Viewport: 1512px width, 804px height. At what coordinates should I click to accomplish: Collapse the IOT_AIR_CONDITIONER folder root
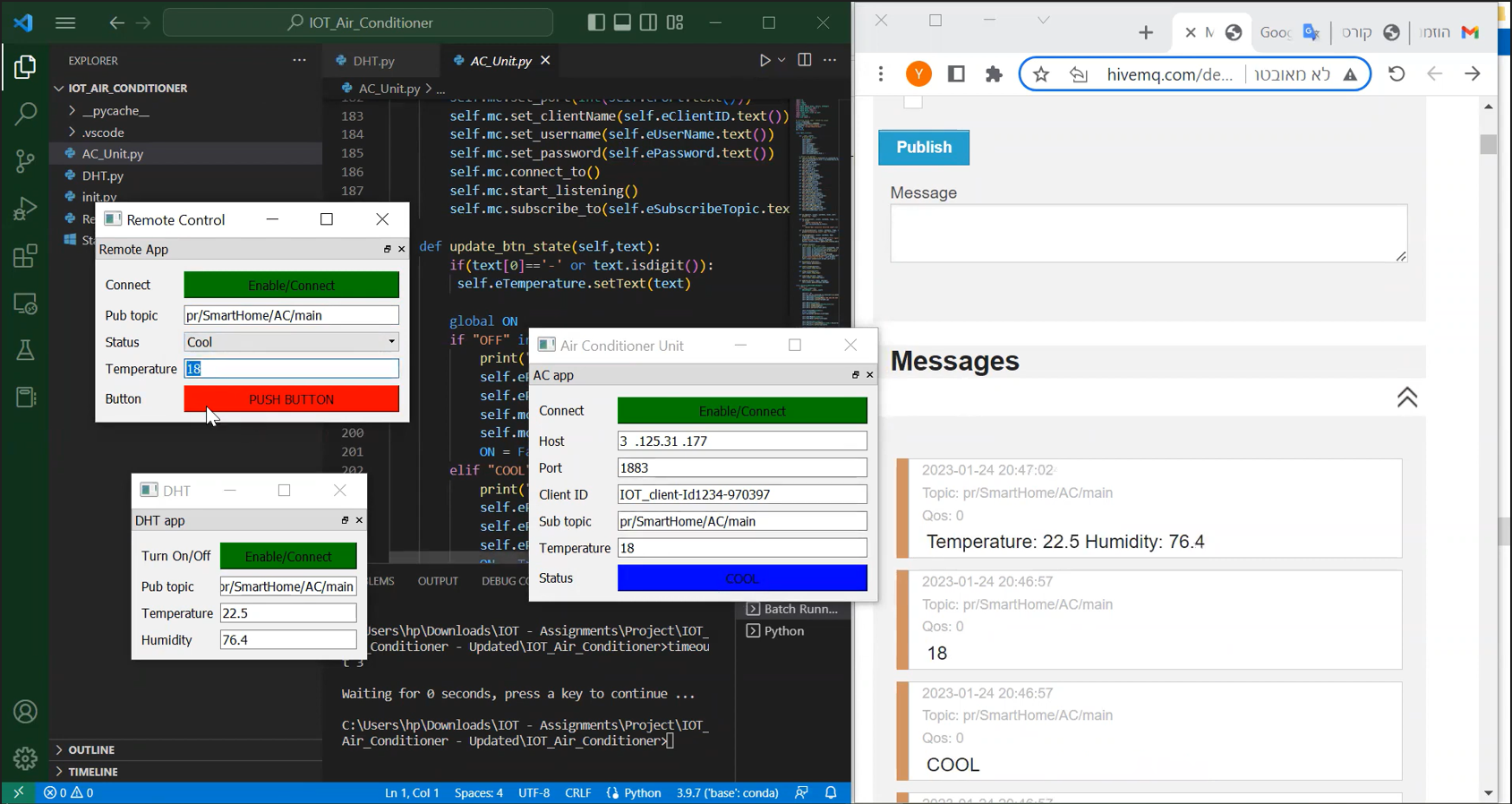pos(127,88)
